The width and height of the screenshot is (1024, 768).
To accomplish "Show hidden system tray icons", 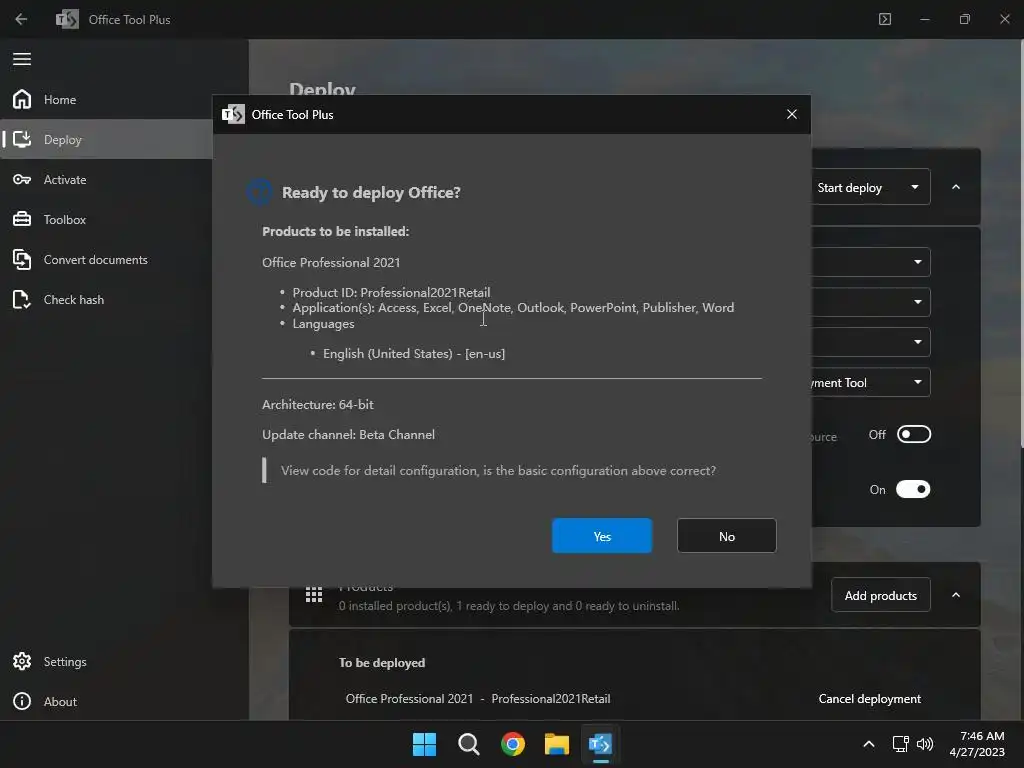I will point(869,744).
